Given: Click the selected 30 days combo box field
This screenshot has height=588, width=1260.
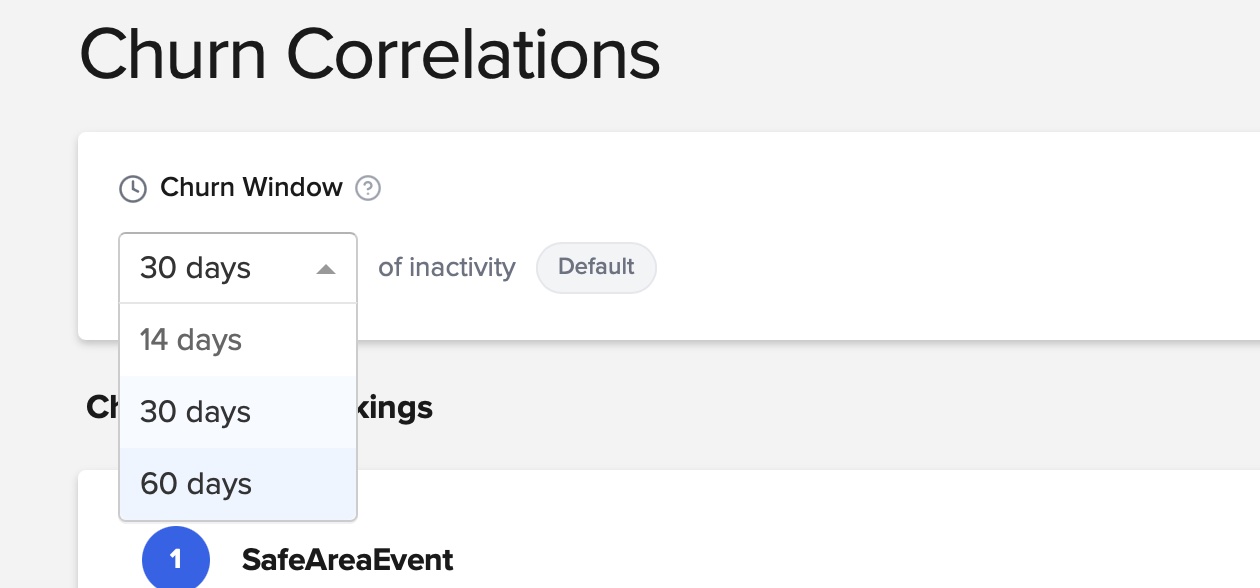Looking at the screenshot, I should click(x=238, y=268).
